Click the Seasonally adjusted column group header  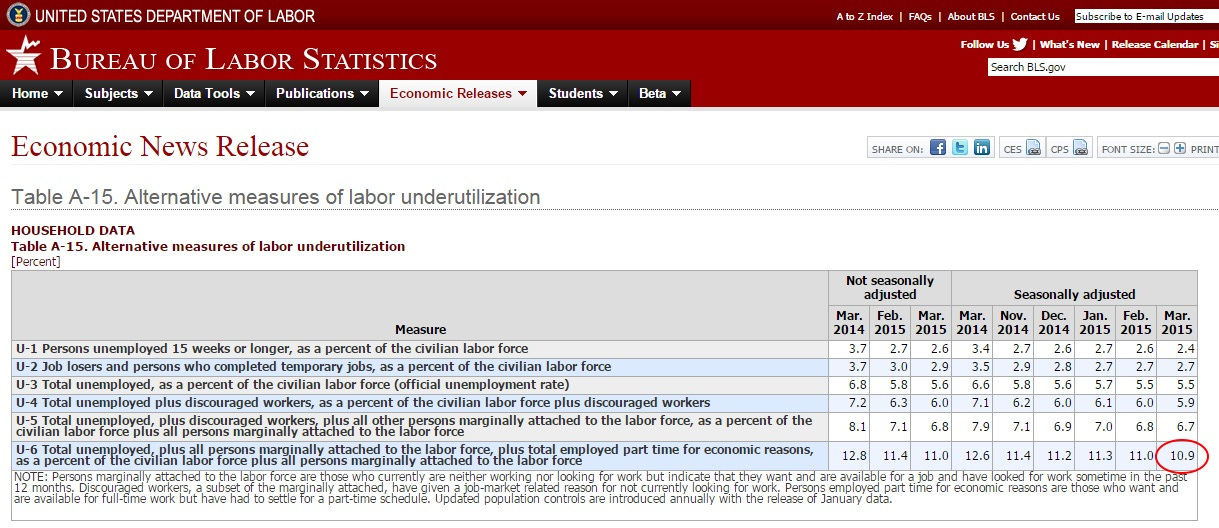1074,294
